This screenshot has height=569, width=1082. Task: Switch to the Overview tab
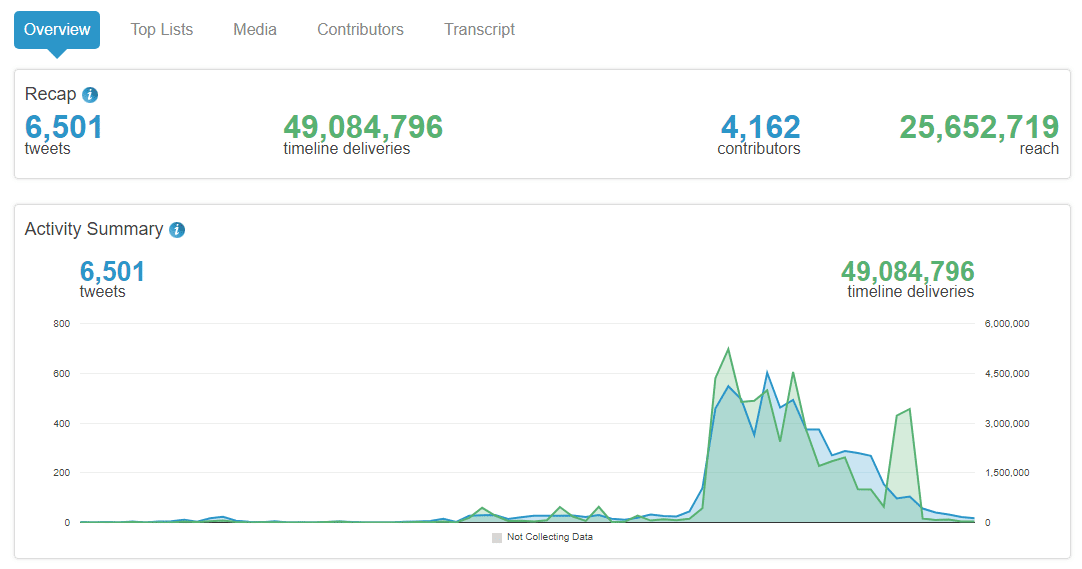57,30
